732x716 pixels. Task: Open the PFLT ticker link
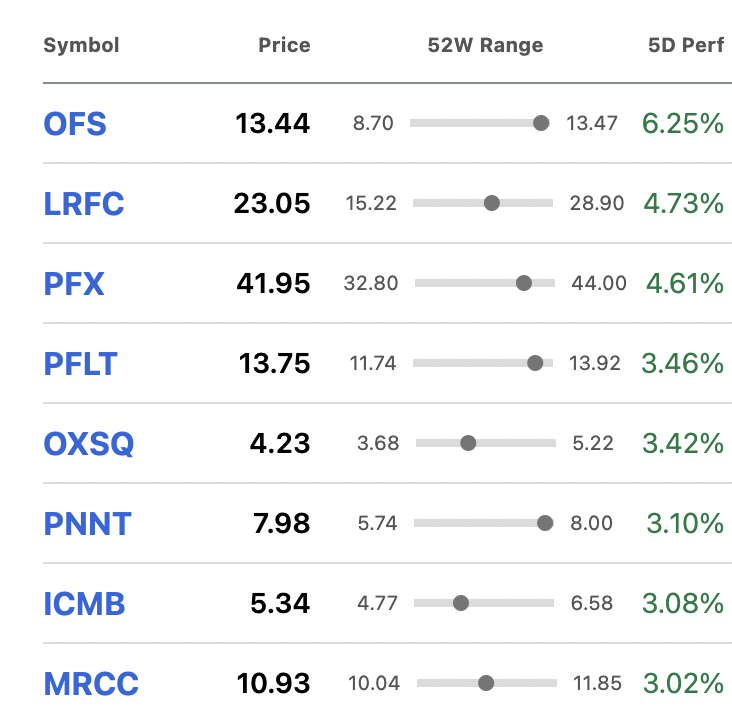(x=80, y=364)
